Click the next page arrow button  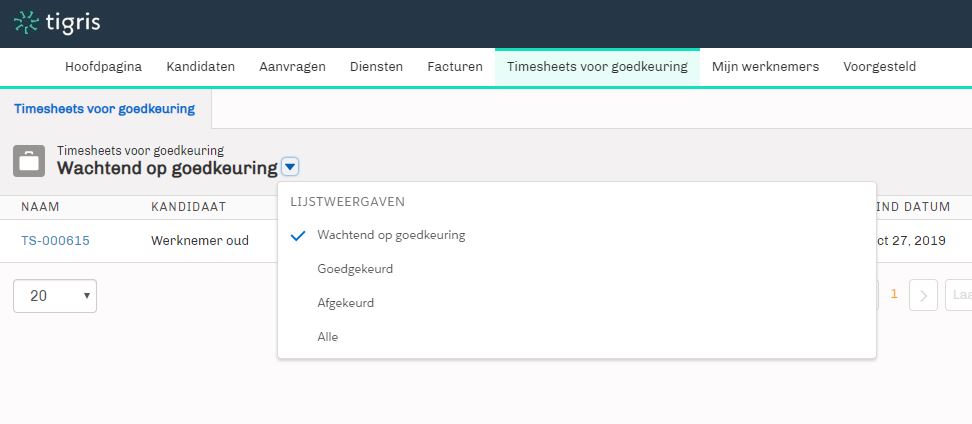[923, 296]
